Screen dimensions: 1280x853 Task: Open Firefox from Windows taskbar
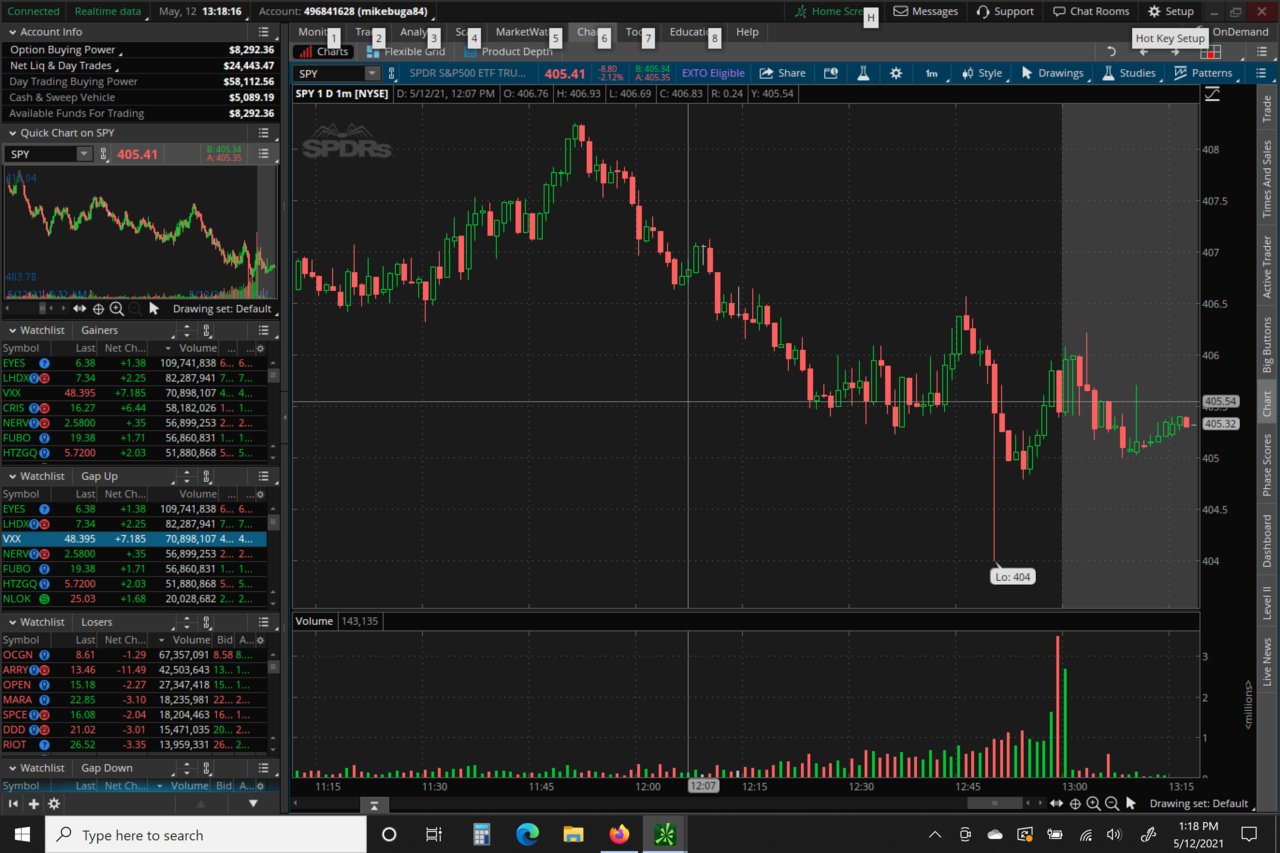619,834
